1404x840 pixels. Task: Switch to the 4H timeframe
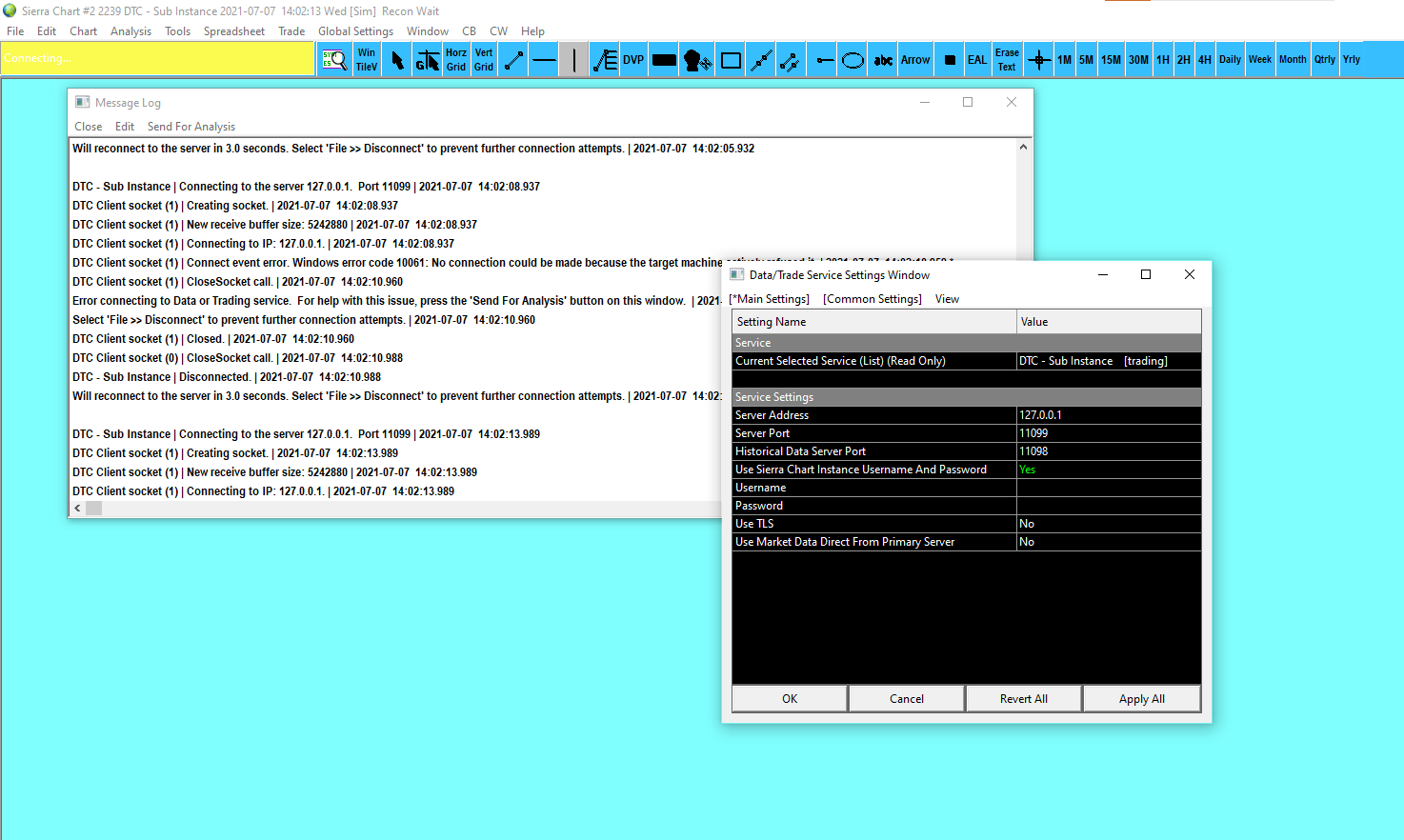coord(1205,60)
